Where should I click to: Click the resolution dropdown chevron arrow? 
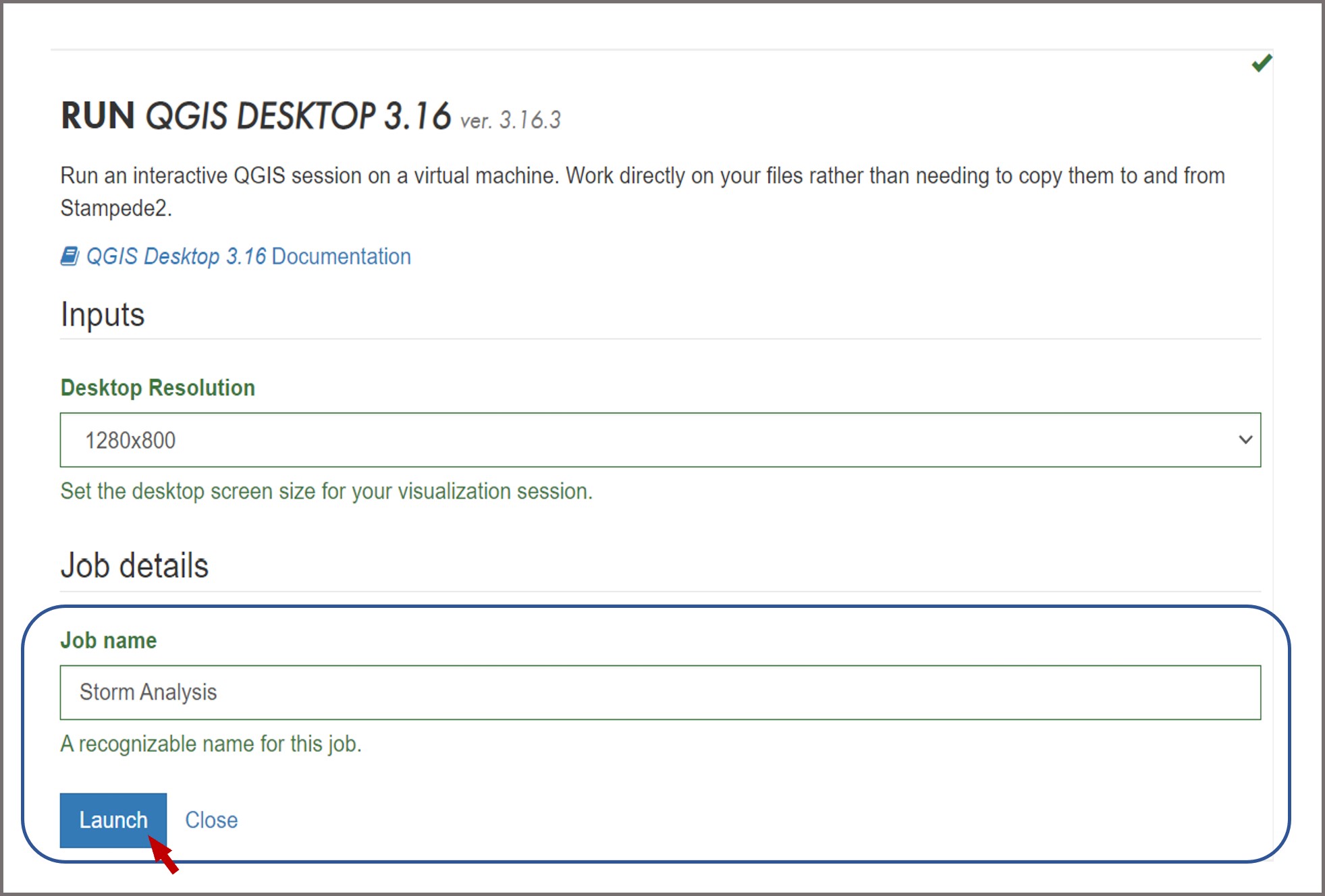[x=1245, y=440]
